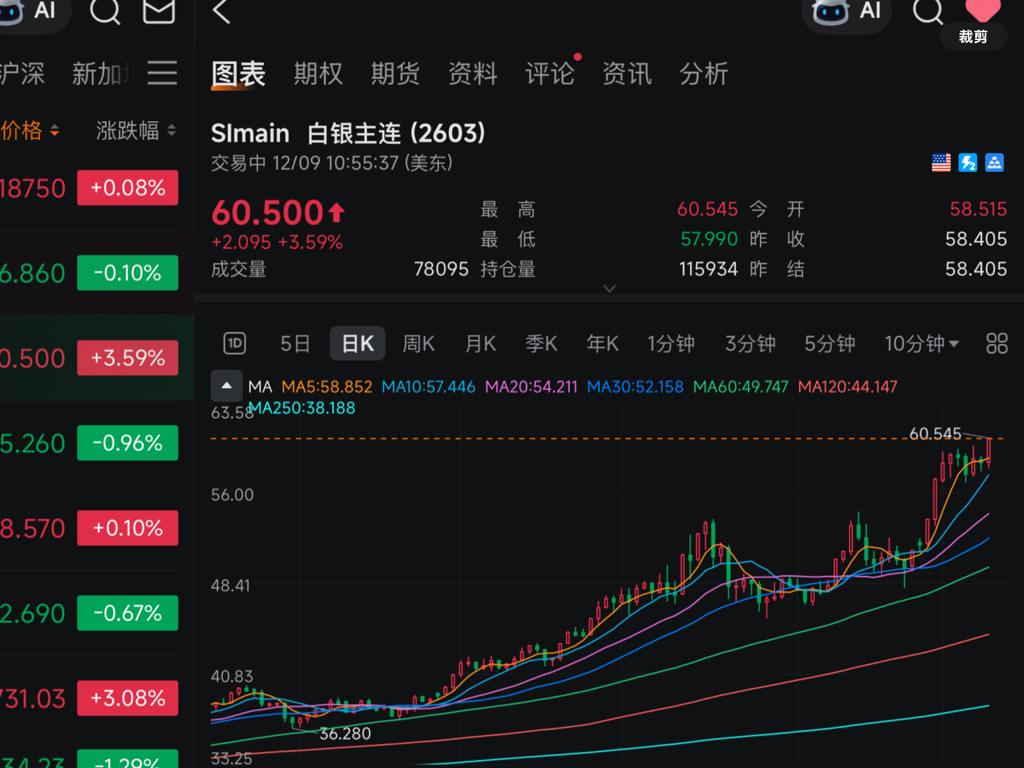This screenshot has height=768, width=1024.
Task: Switch to the 期货 tab
Action: click(x=395, y=73)
